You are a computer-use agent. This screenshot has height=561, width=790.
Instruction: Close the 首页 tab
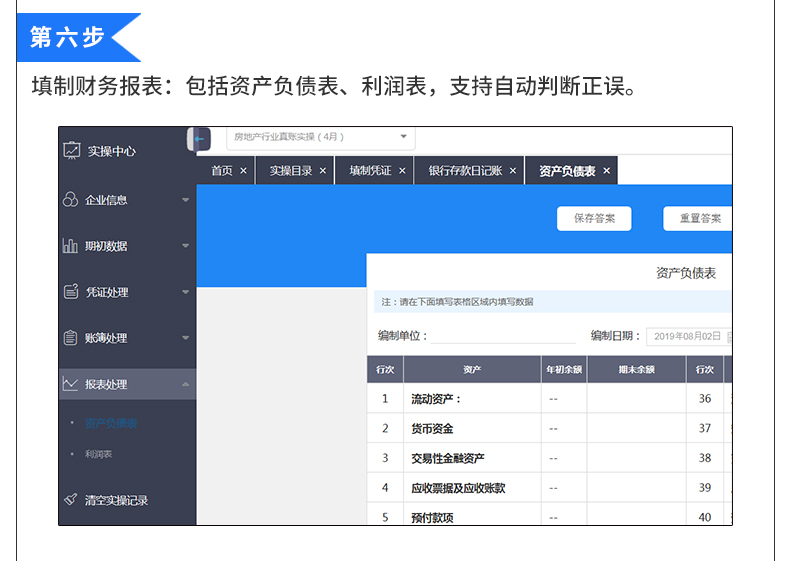point(243,171)
